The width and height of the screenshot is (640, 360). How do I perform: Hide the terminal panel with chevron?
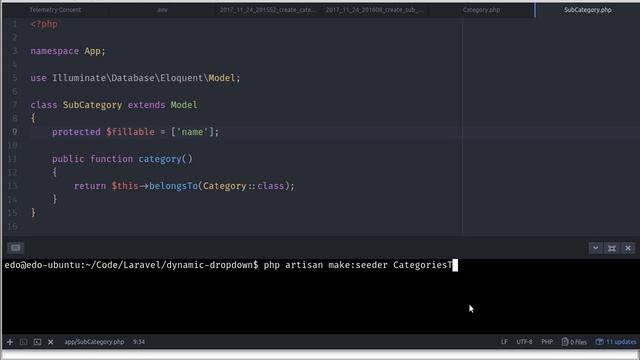(596, 248)
